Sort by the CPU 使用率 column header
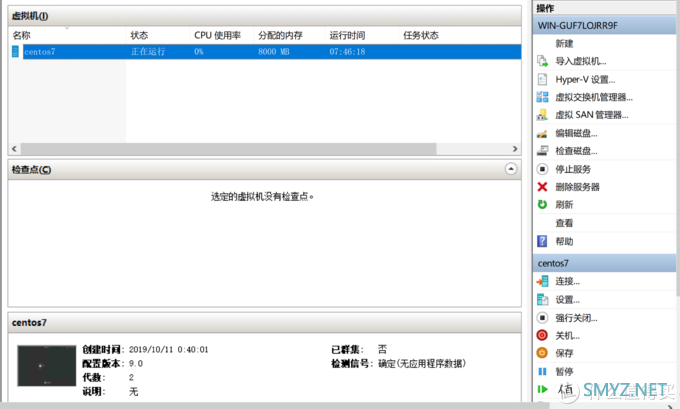Image resolution: width=680 pixels, height=409 pixels. [222, 35]
